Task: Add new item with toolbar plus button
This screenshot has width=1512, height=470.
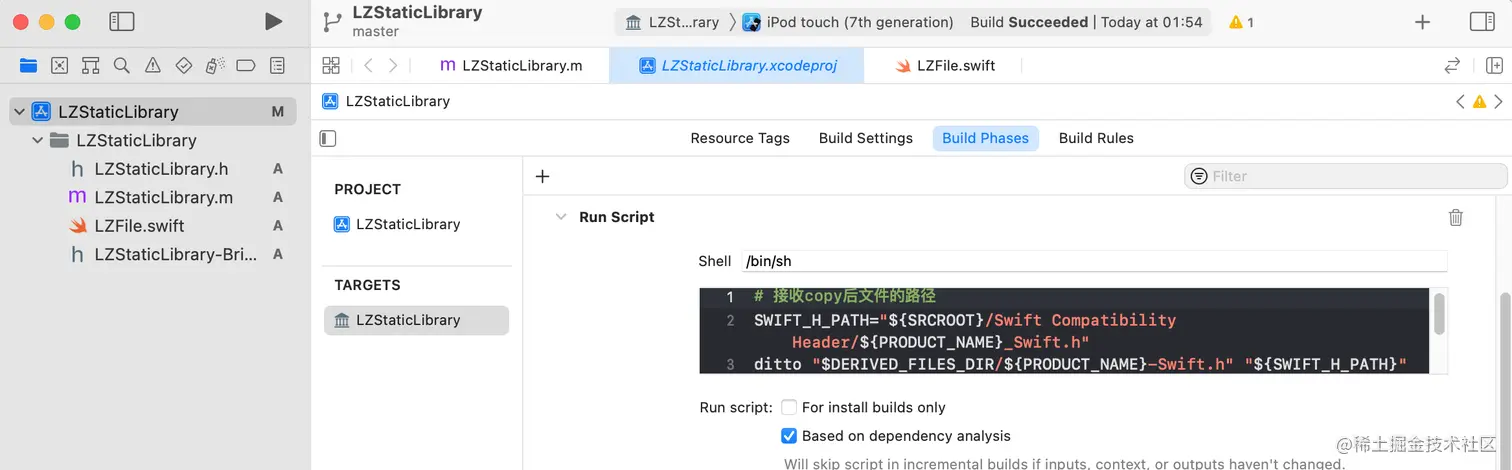Action: pos(1422,22)
